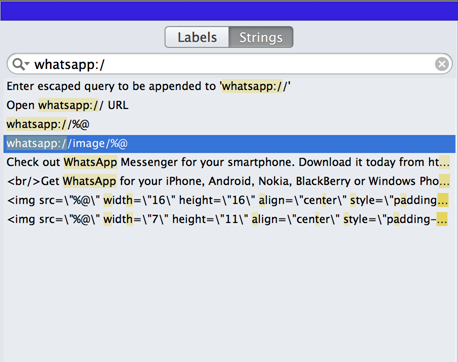Click the ellipsis ending the height 16 img row
The image size is (458, 362).
(443, 200)
